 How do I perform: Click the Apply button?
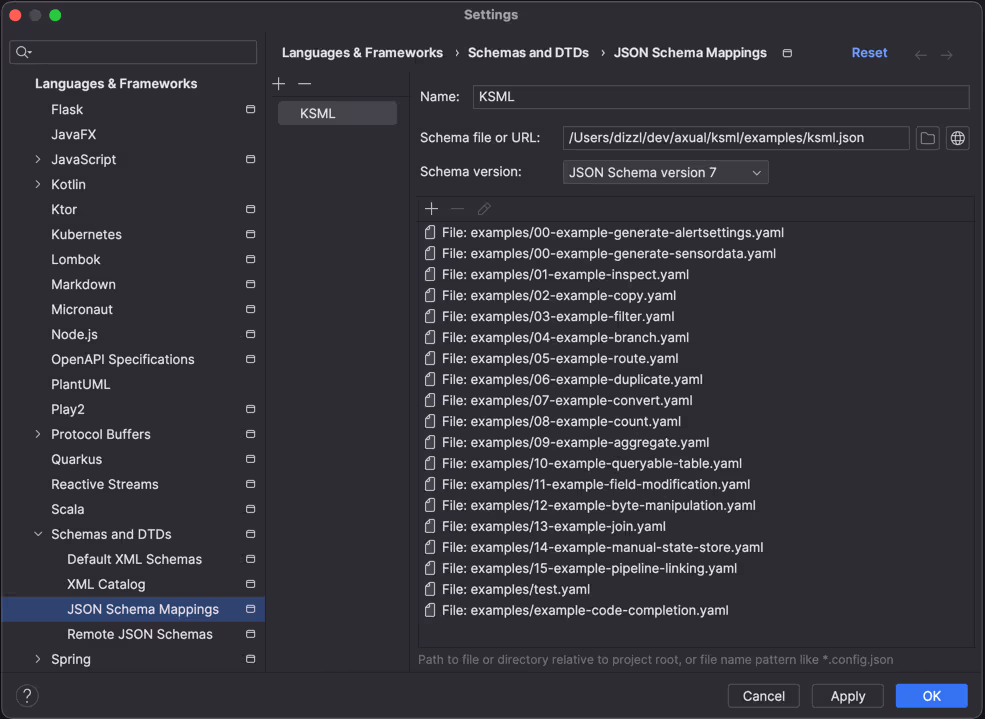(847, 696)
